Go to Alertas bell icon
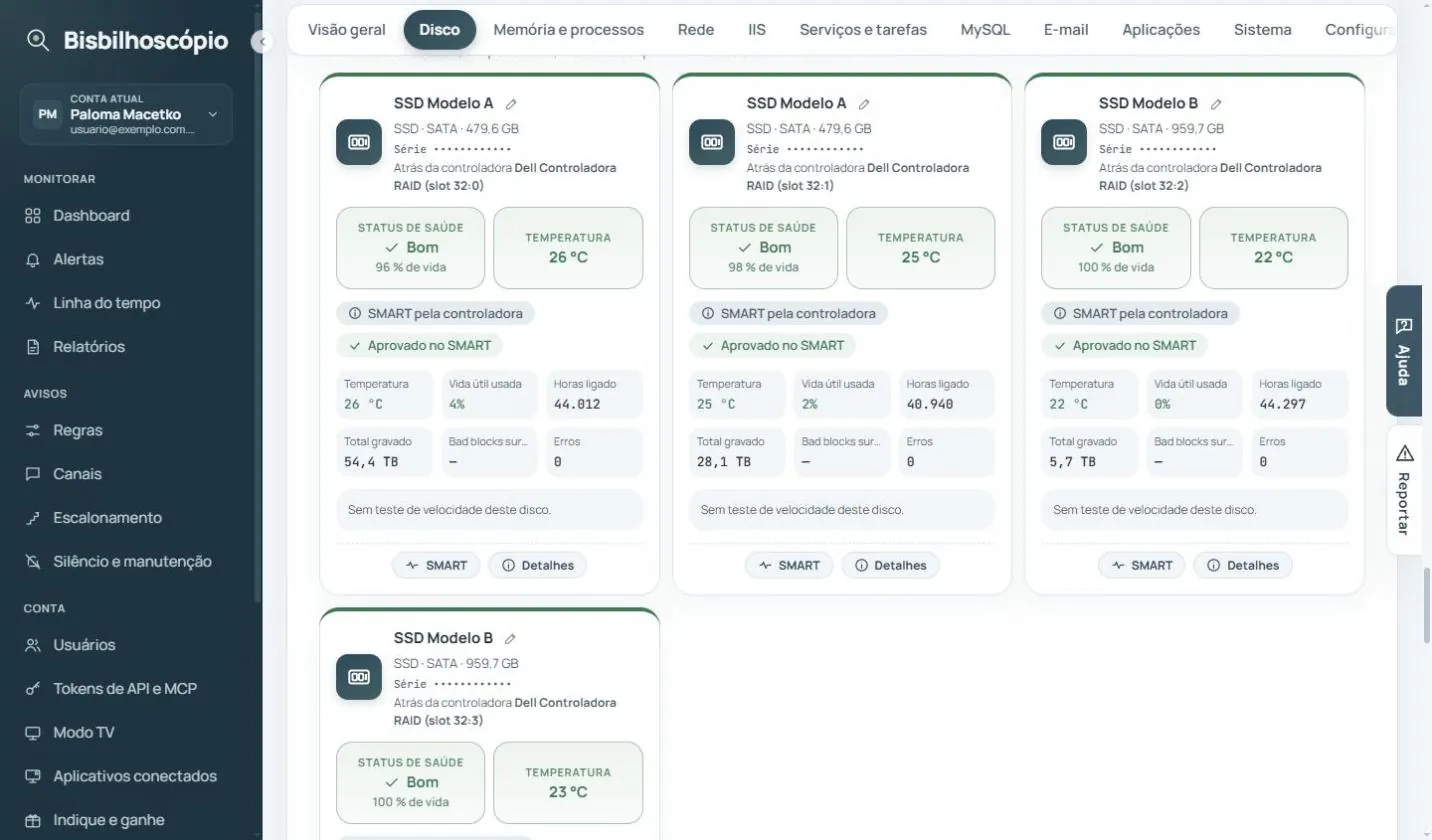1432x840 pixels. pyautogui.click(x=33, y=259)
